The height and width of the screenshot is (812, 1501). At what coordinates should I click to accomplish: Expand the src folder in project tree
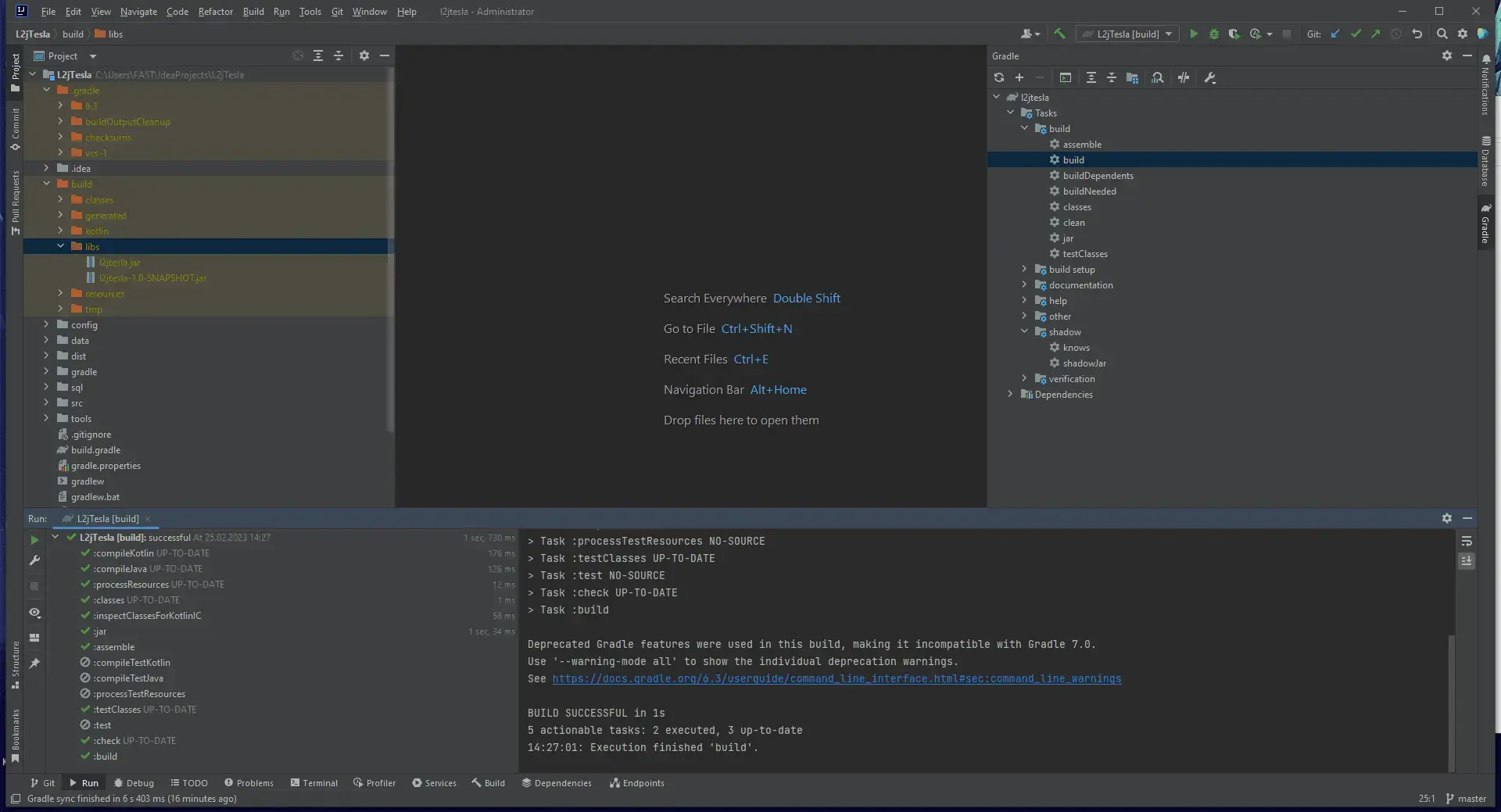pyautogui.click(x=47, y=402)
